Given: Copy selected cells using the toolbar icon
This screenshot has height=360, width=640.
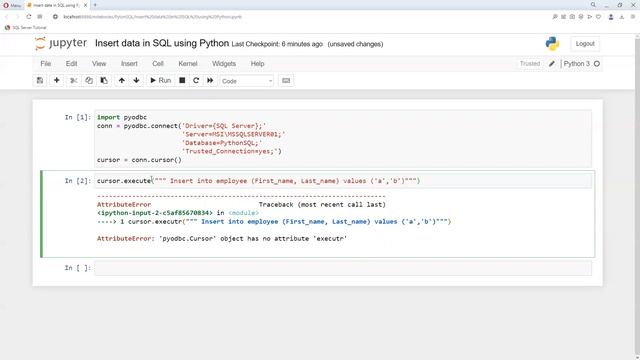Looking at the screenshot, I should click(89, 80).
